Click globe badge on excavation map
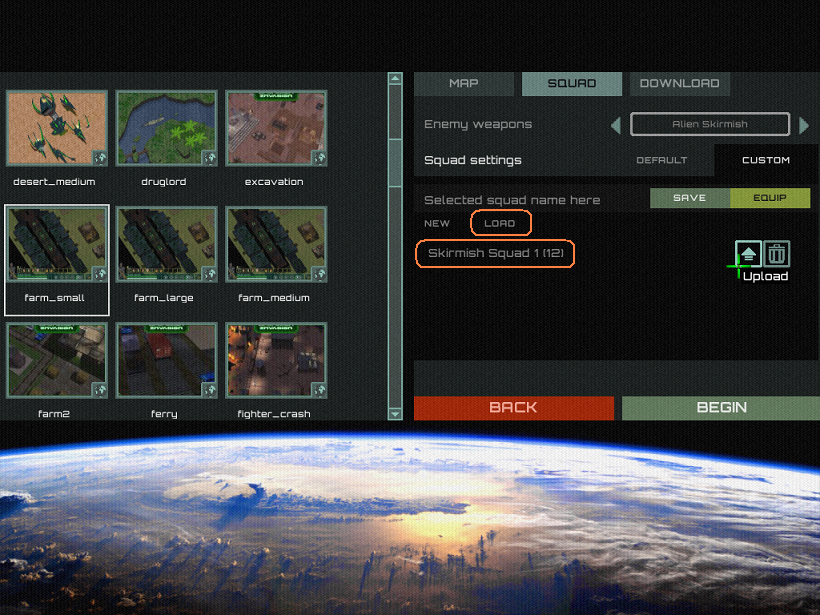 (319, 157)
